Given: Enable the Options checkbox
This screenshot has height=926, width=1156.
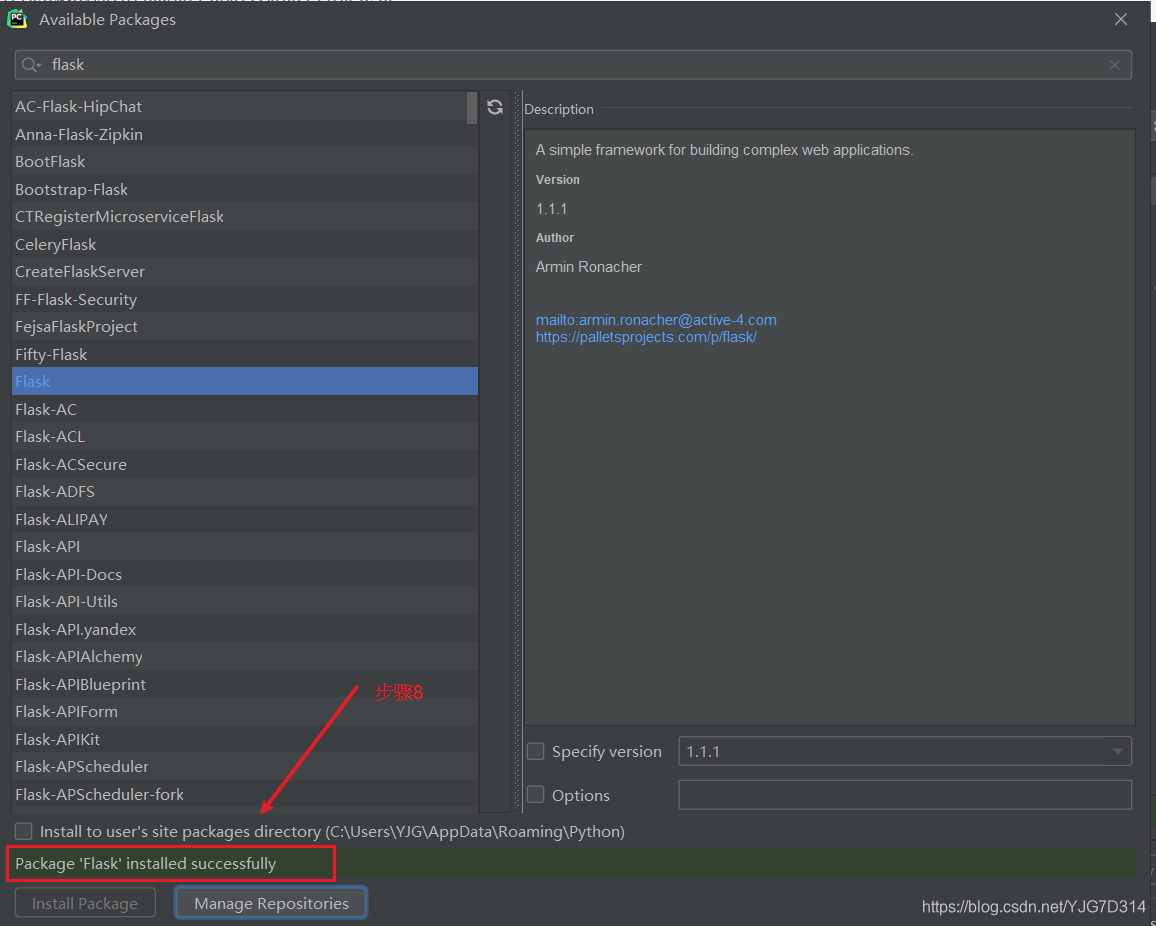Looking at the screenshot, I should (x=536, y=795).
